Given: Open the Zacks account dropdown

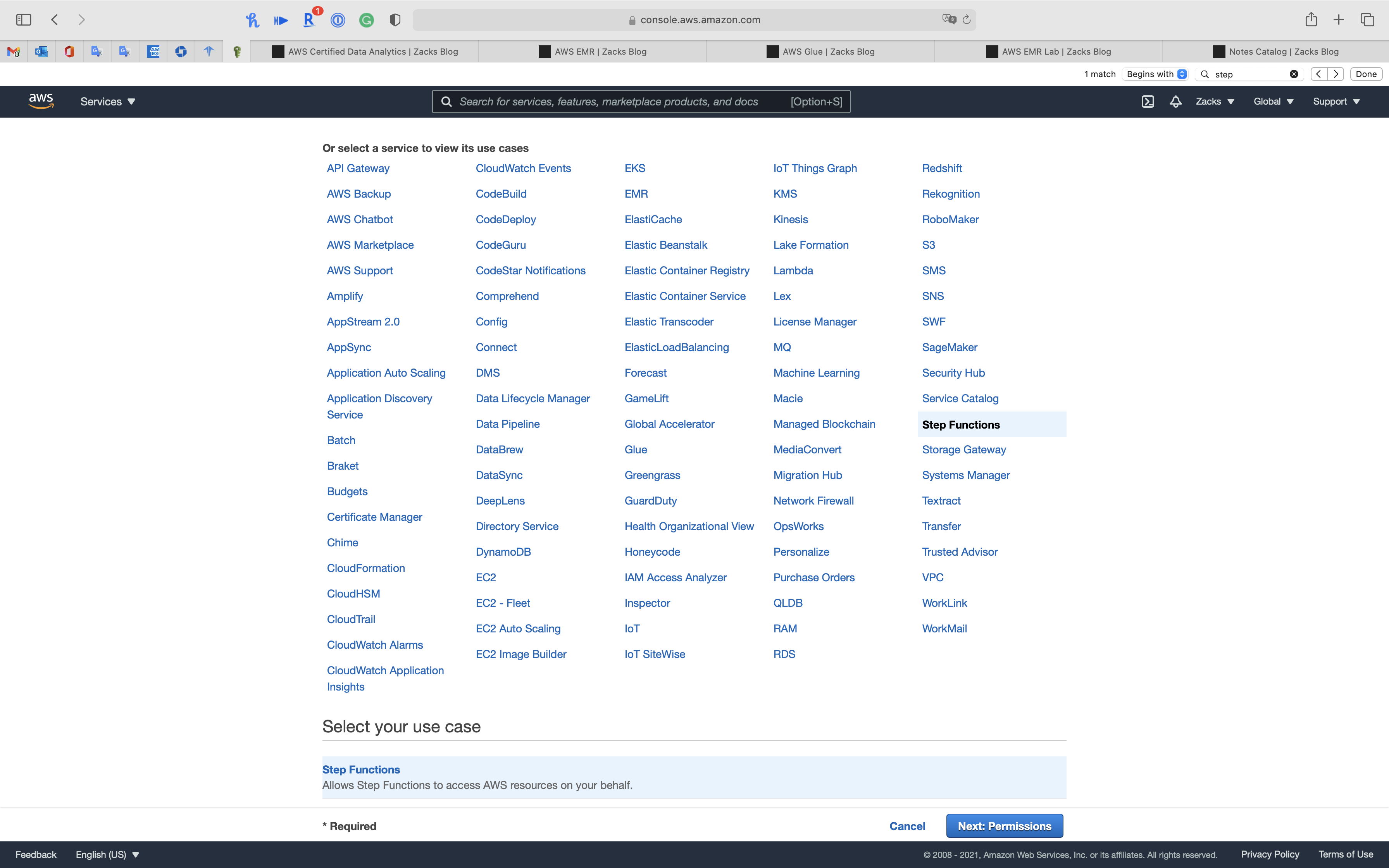Looking at the screenshot, I should 1215,102.
